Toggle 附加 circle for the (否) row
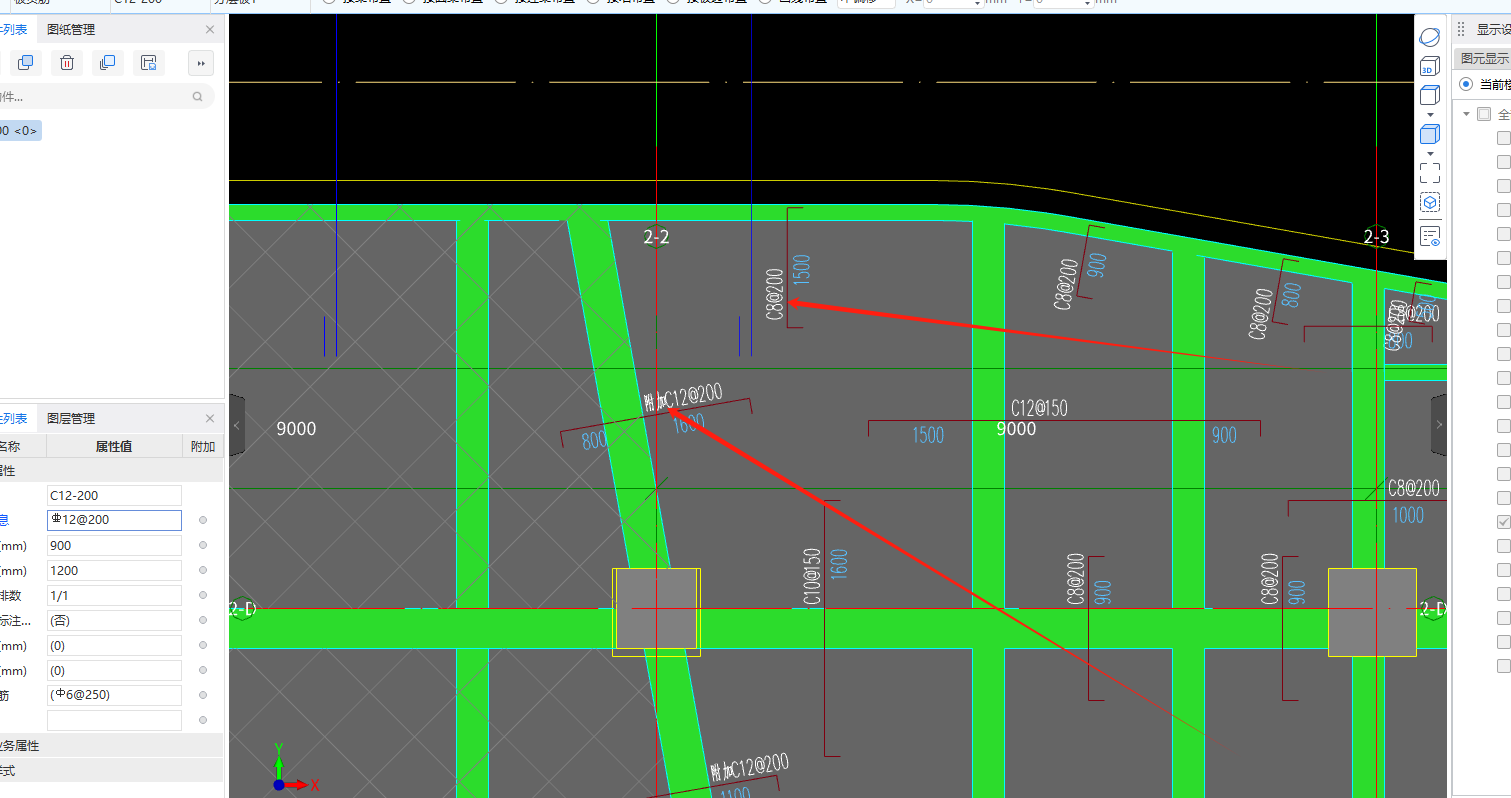 pyautogui.click(x=203, y=620)
